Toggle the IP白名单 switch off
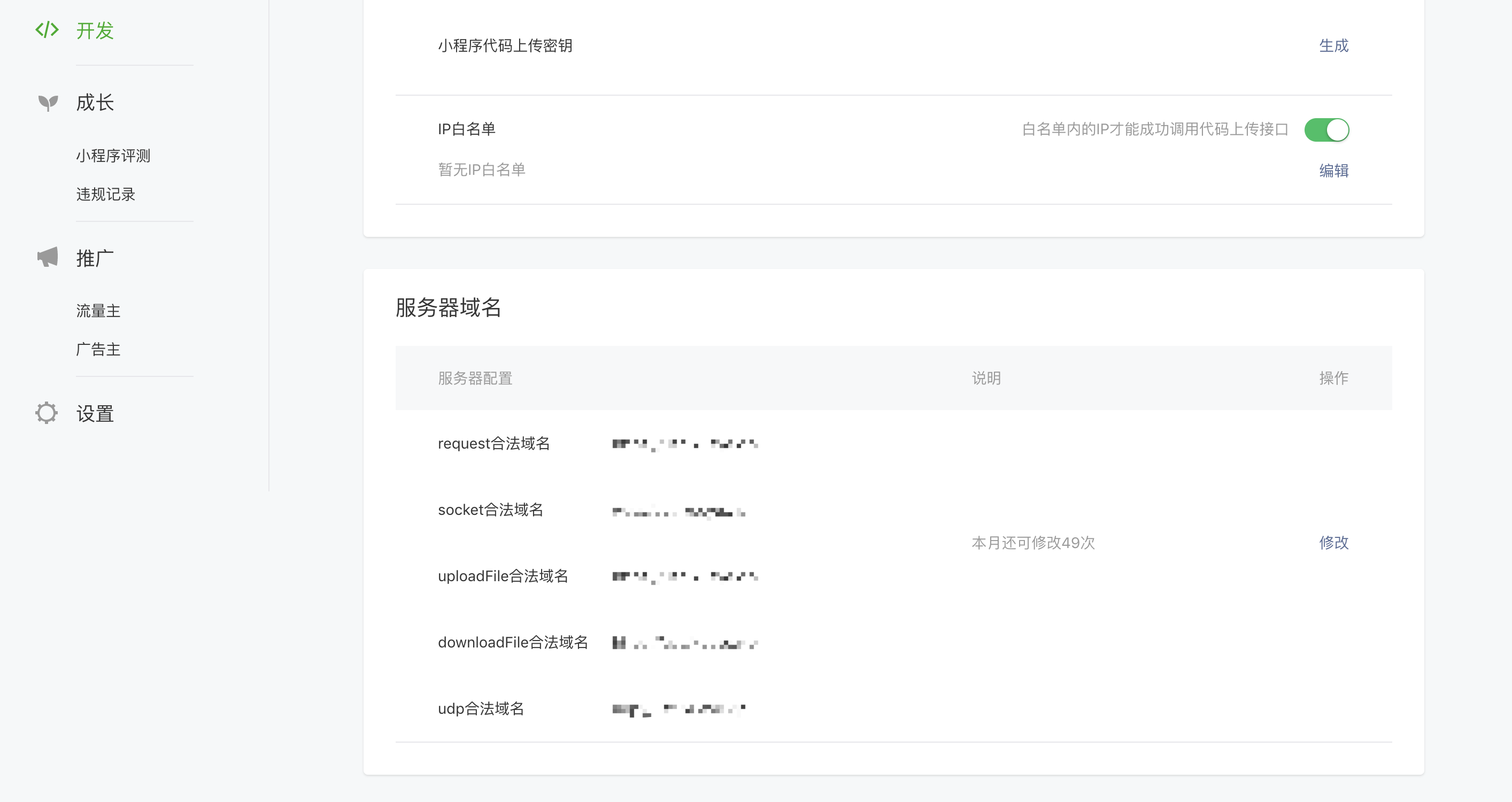The height and width of the screenshot is (802, 1512). 1326,130
